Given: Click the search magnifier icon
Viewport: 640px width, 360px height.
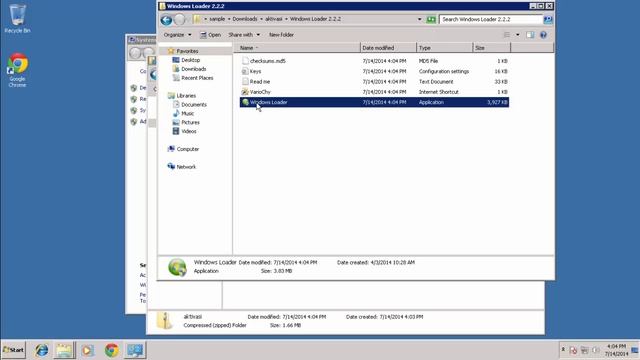Looking at the screenshot, I should (548, 19).
